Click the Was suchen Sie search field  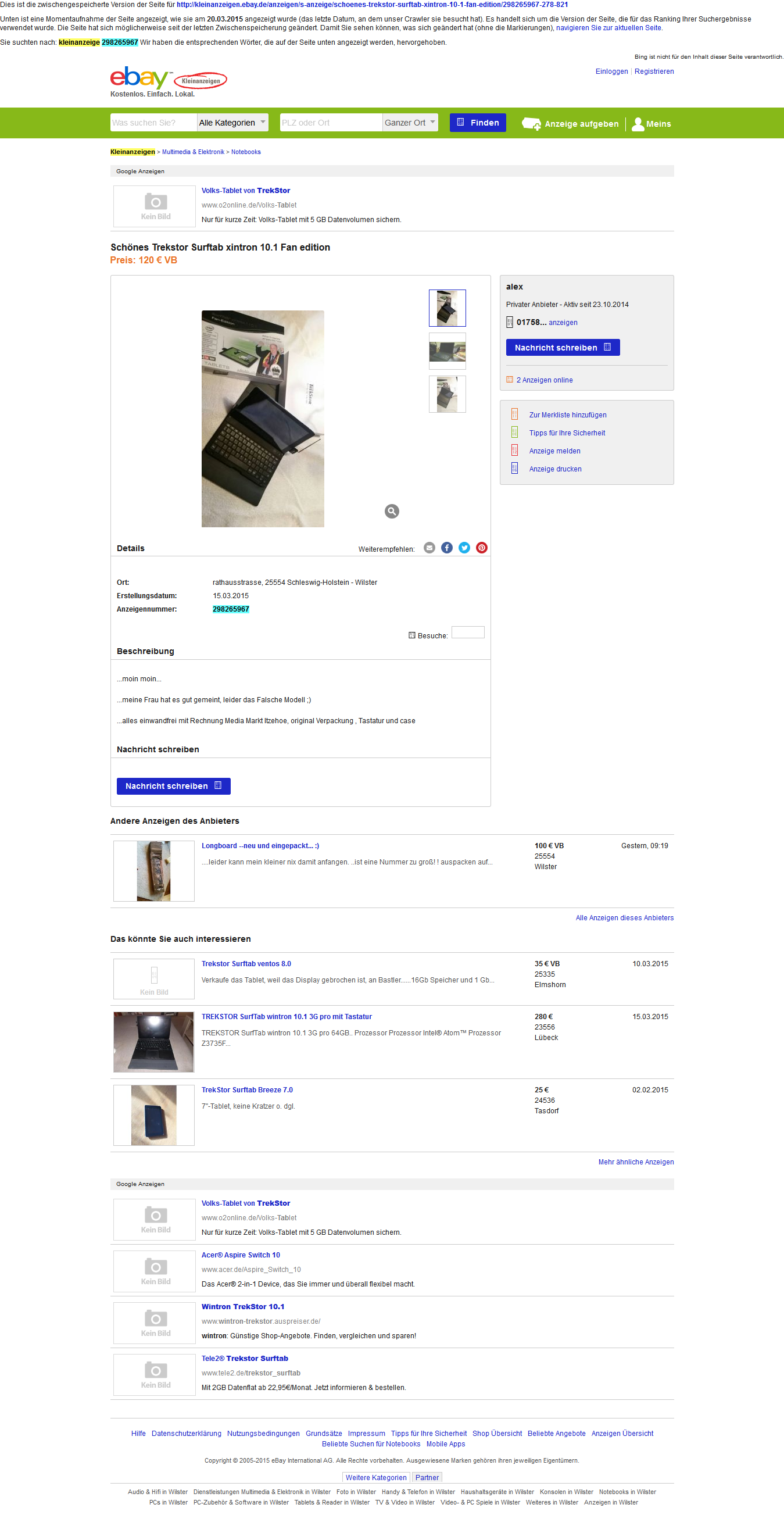point(153,122)
